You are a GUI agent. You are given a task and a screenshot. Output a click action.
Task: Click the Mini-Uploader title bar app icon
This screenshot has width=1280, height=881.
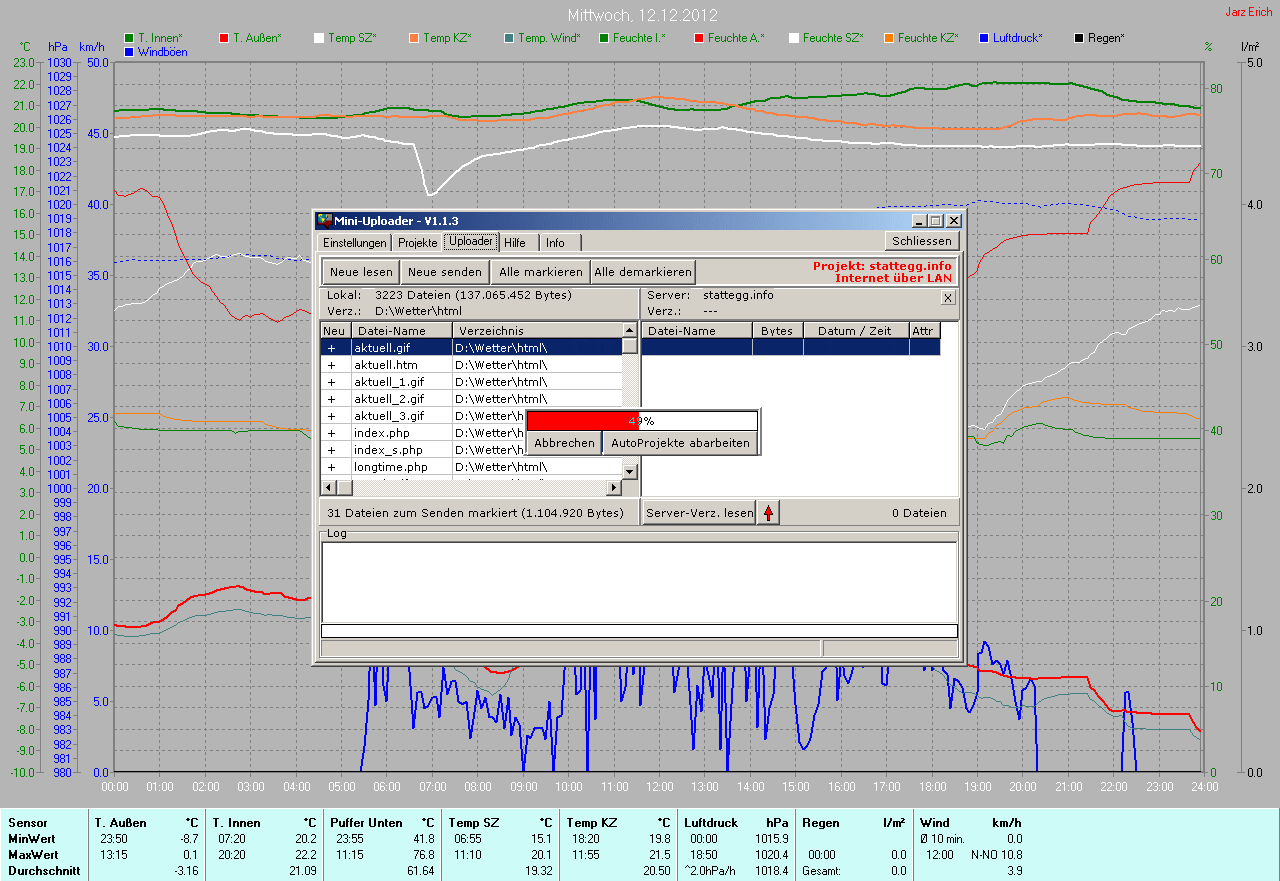[x=324, y=220]
